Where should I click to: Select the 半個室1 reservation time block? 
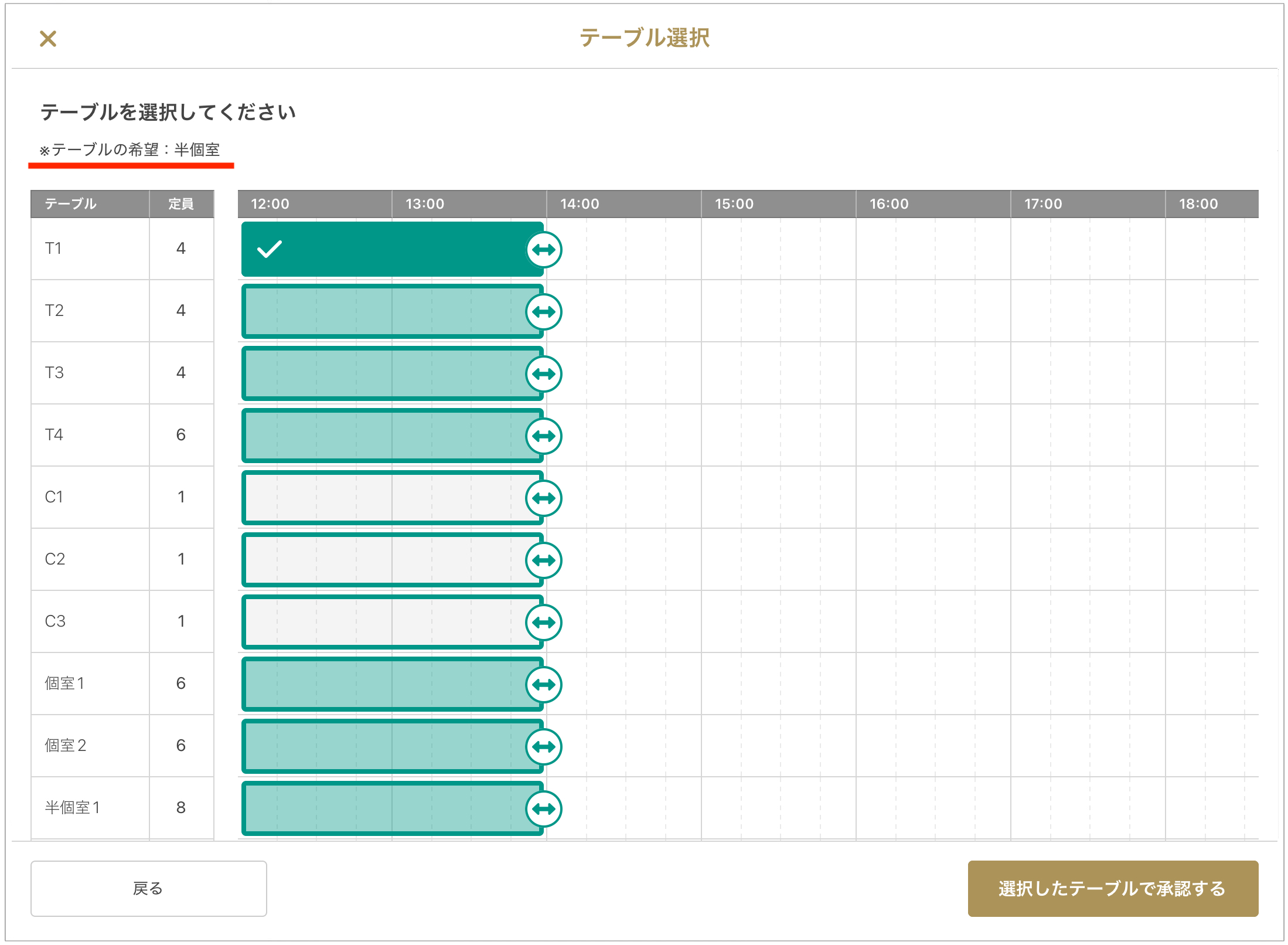coord(387,808)
